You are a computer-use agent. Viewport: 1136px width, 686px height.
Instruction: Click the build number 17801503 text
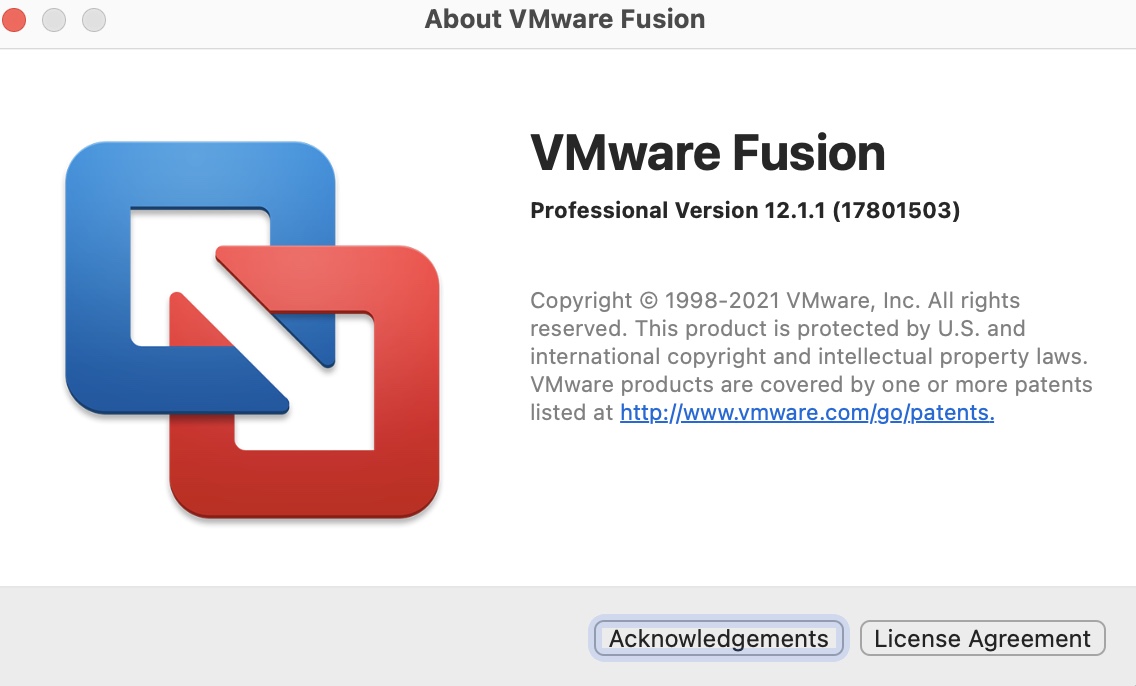tap(898, 210)
